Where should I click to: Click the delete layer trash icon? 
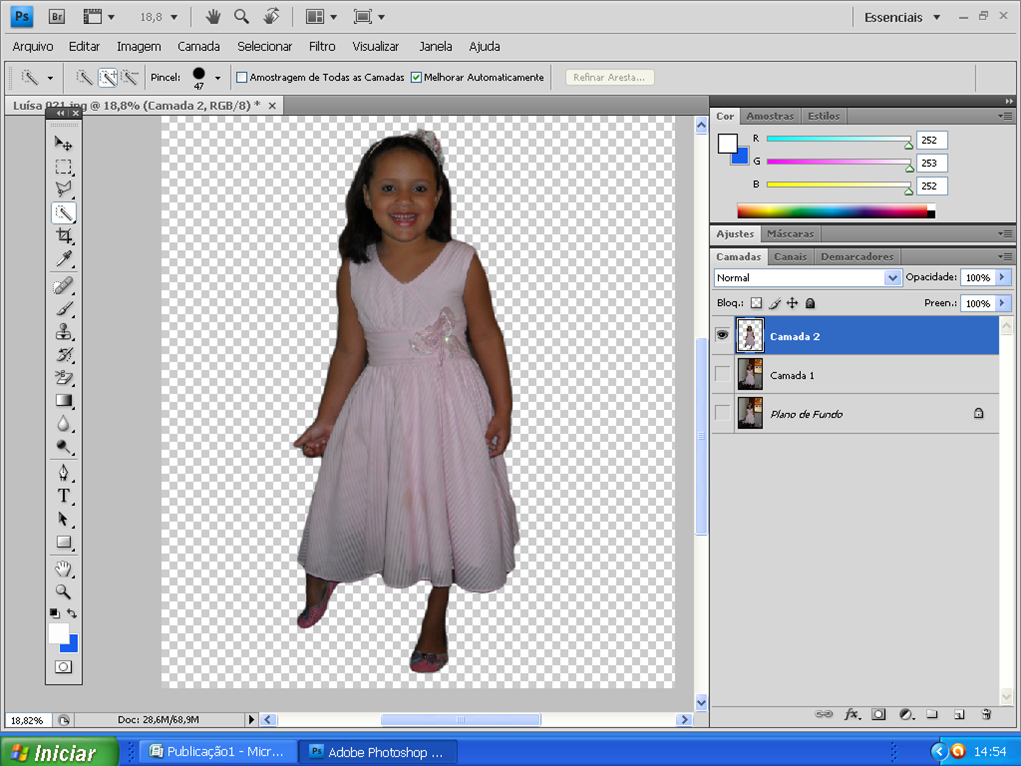(x=985, y=714)
